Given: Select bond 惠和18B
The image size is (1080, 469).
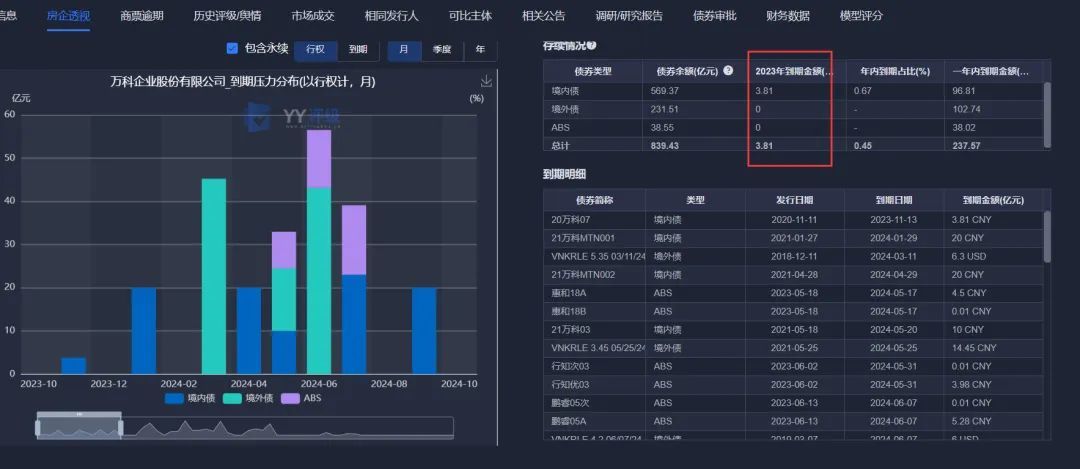Looking at the screenshot, I should click(567, 311).
